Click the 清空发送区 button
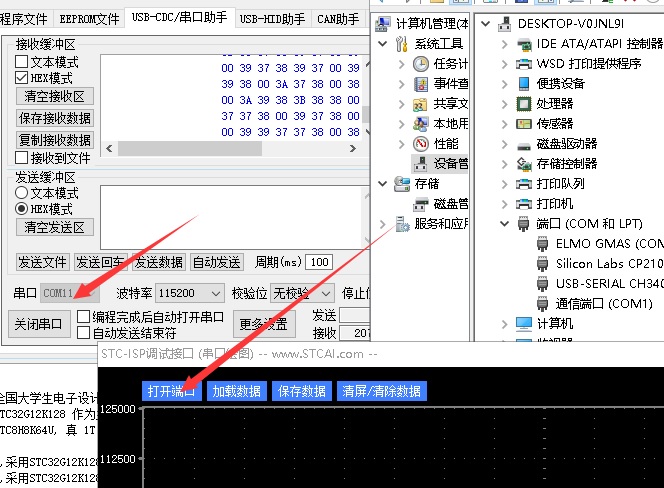 [x=55, y=227]
